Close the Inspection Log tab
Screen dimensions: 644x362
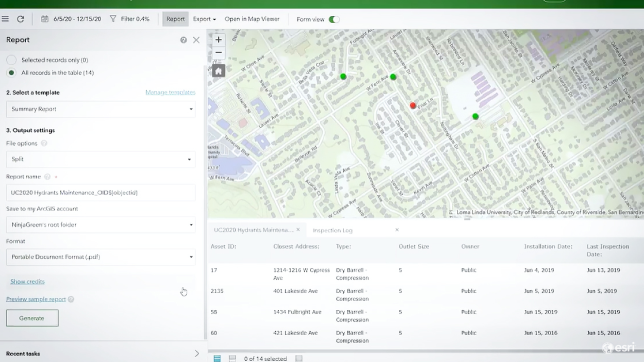pos(397,230)
